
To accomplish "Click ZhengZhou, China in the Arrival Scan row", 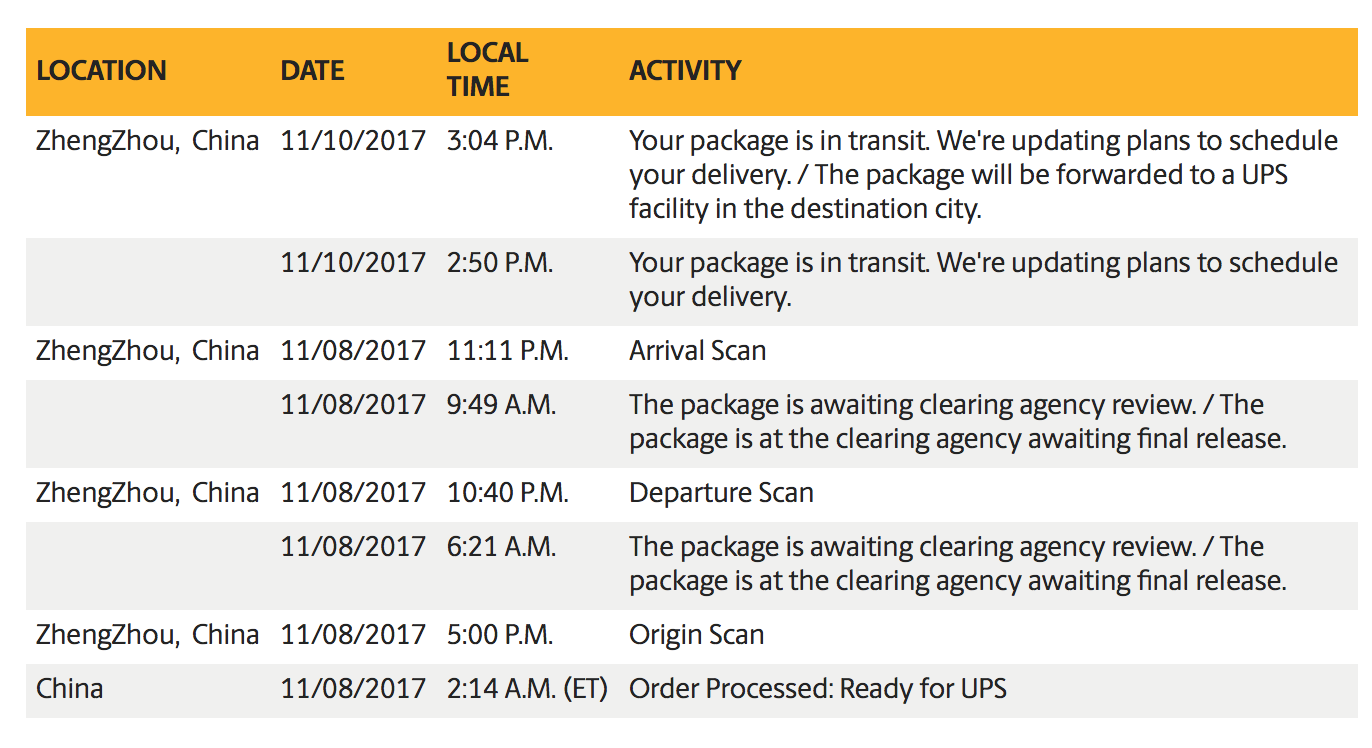I will tap(147, 351).
